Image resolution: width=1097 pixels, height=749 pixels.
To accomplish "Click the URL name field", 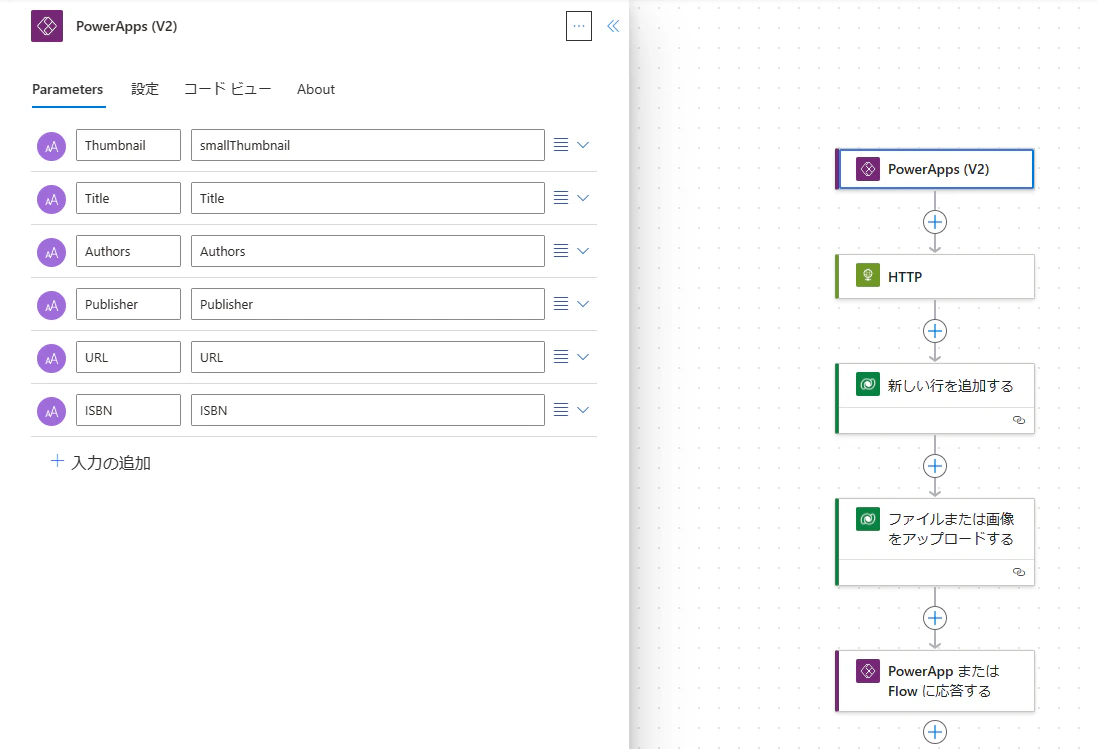I will point(128,357).
